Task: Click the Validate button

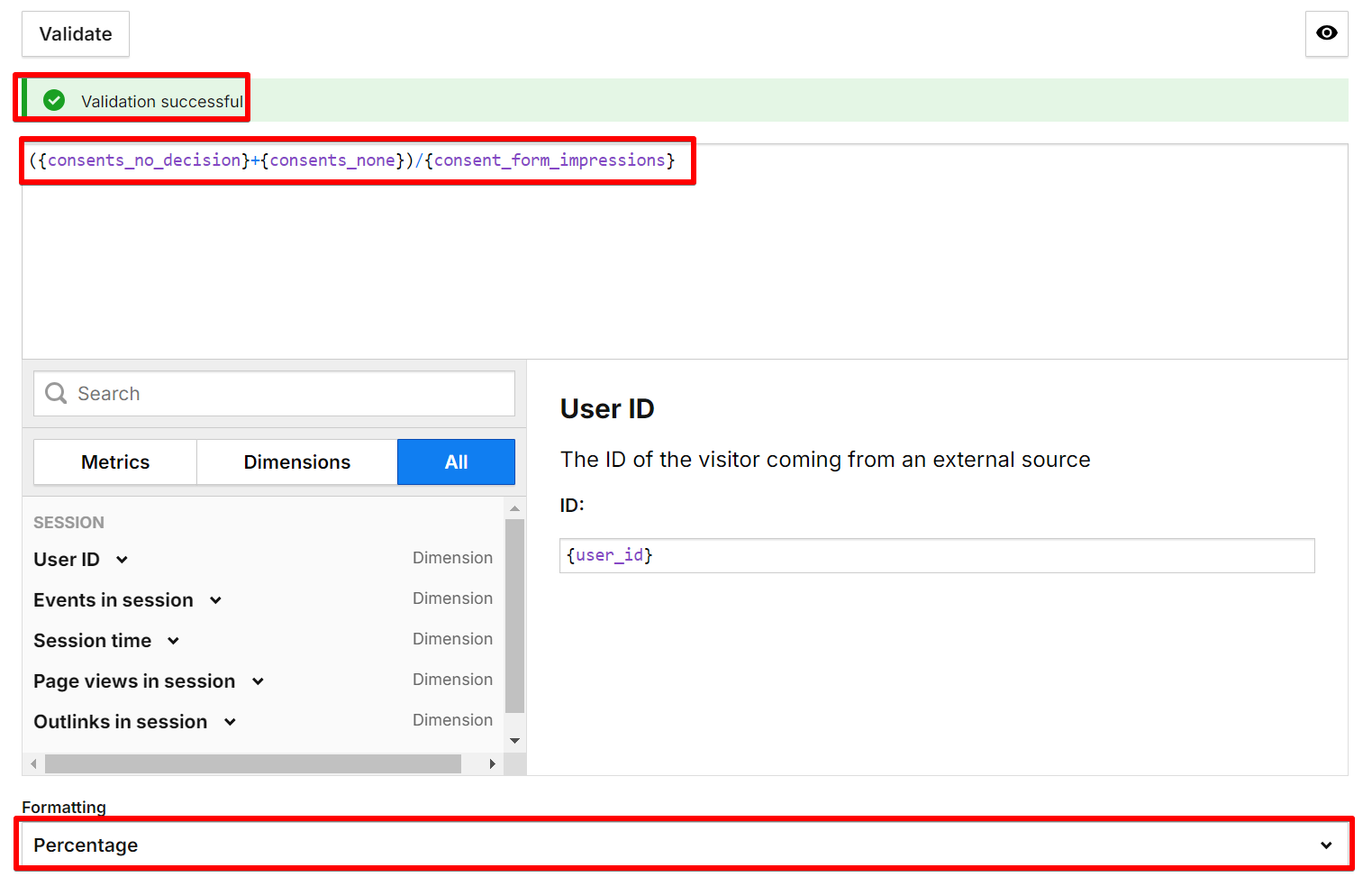Action: [75, 33]
